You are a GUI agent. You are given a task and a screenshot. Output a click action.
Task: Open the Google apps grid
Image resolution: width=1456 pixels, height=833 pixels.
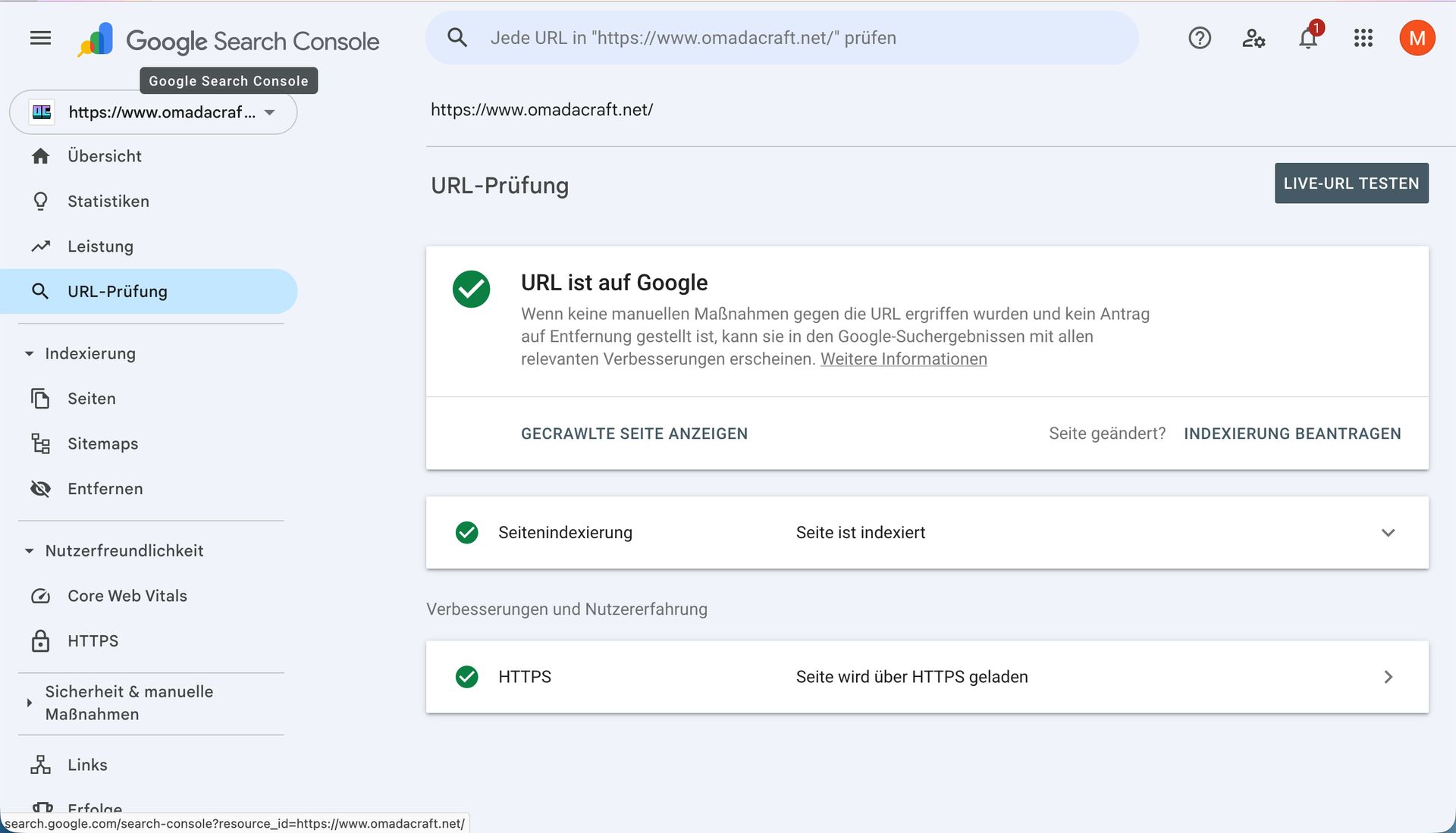click(1363, 38)
